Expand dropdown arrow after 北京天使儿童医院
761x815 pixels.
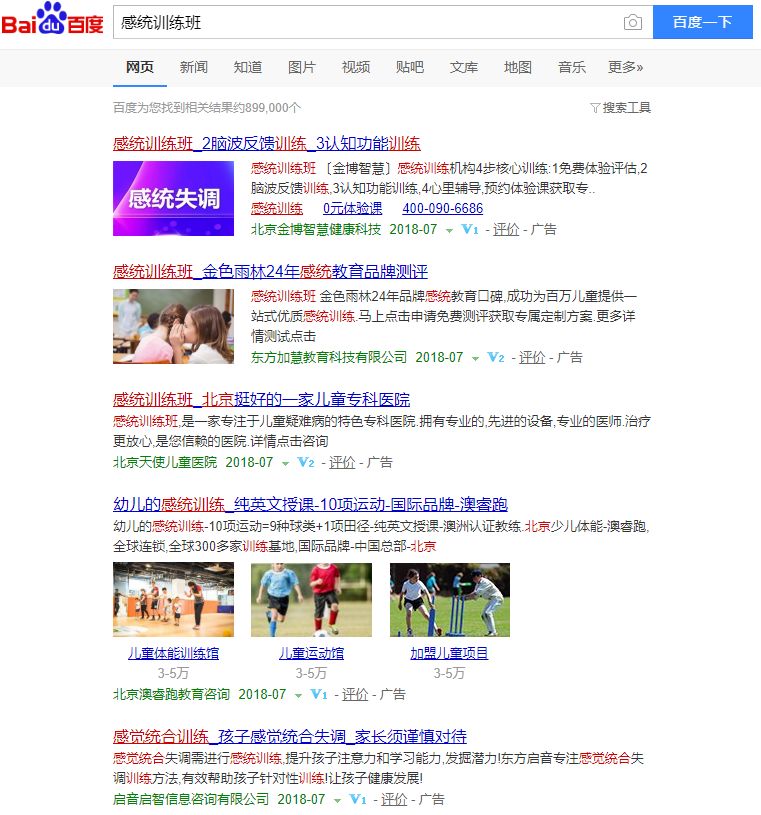(x=285, y=464)
